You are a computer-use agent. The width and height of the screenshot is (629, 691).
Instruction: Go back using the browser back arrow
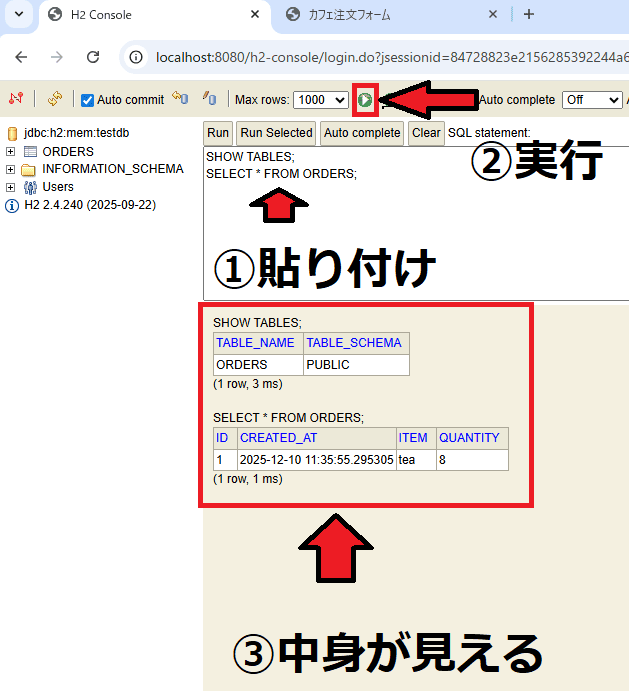[x=22, y=57]
